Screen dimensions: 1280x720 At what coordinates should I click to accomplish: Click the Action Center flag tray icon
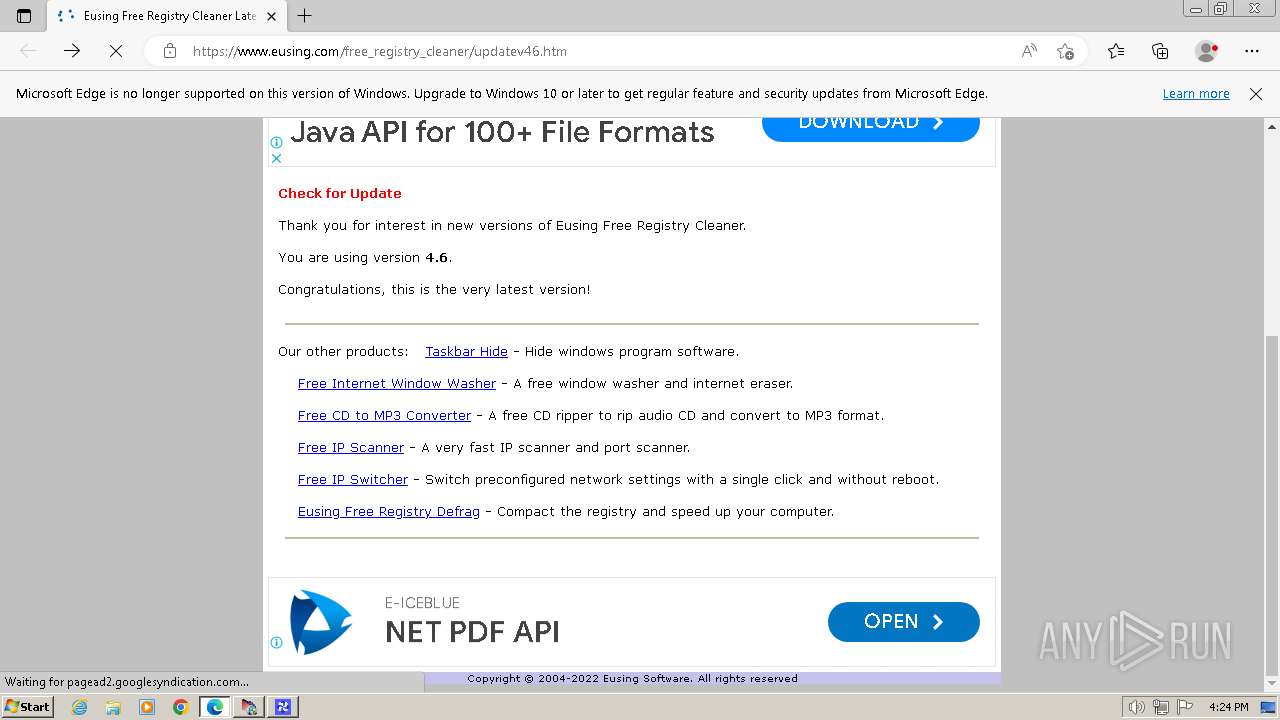tap(1183, 707)
